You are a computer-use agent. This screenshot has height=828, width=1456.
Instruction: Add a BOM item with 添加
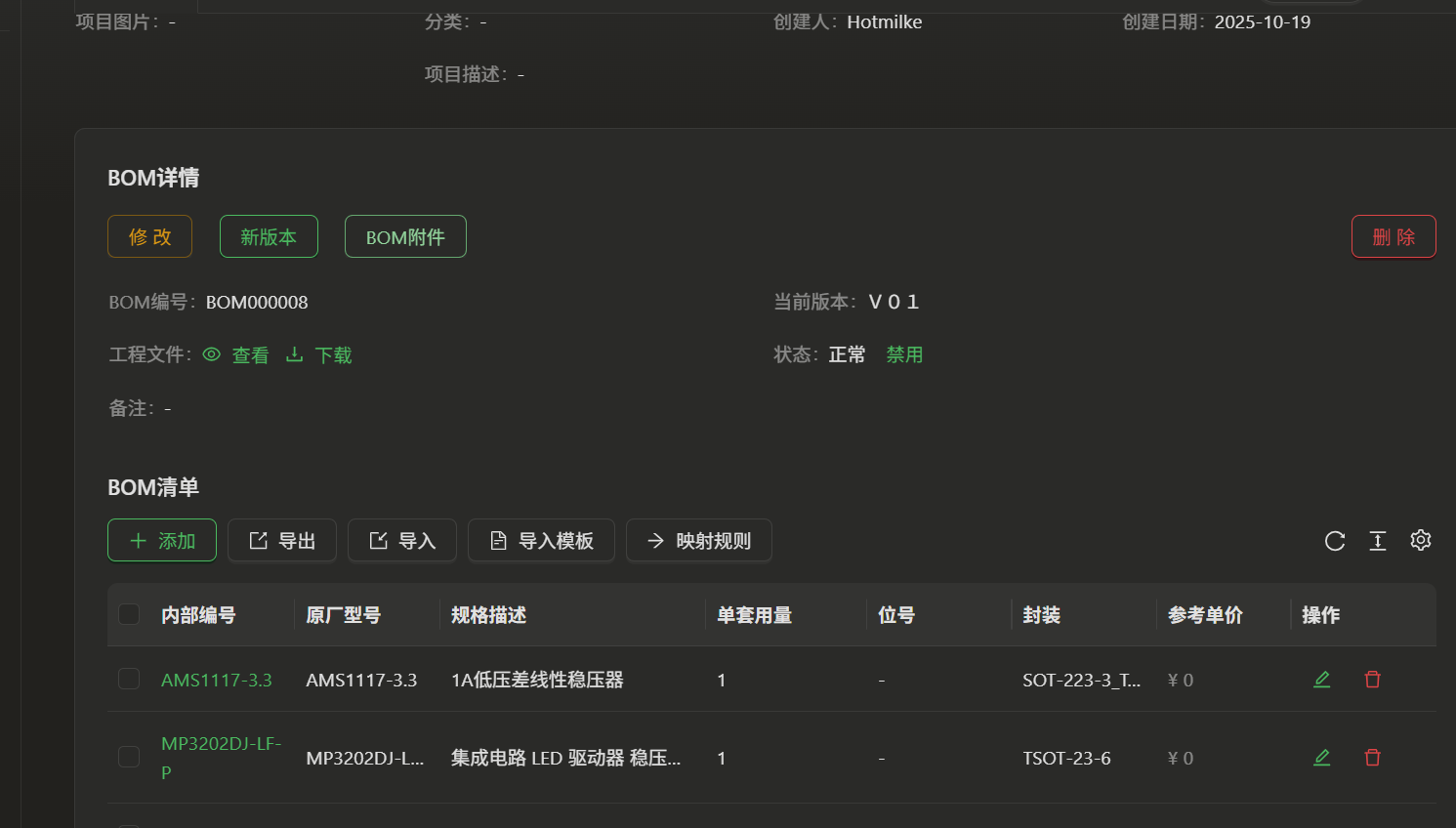pyautogui.click(x=162, y=540)
